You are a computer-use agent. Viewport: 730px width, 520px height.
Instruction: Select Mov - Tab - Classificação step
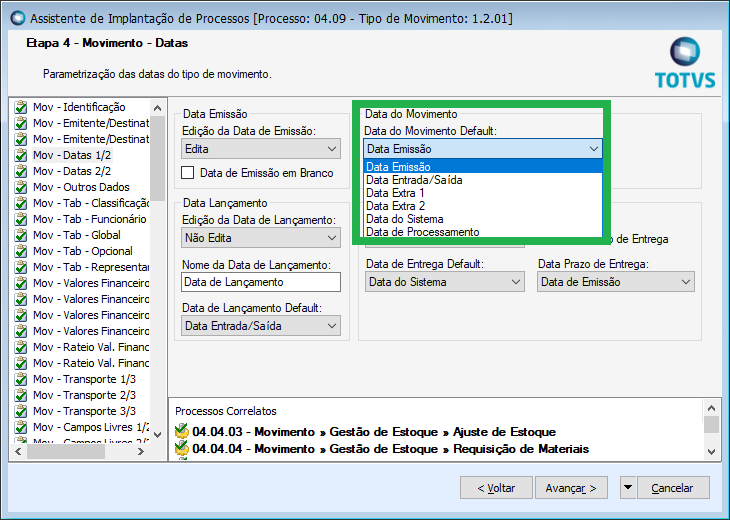(x=91, y=203)
